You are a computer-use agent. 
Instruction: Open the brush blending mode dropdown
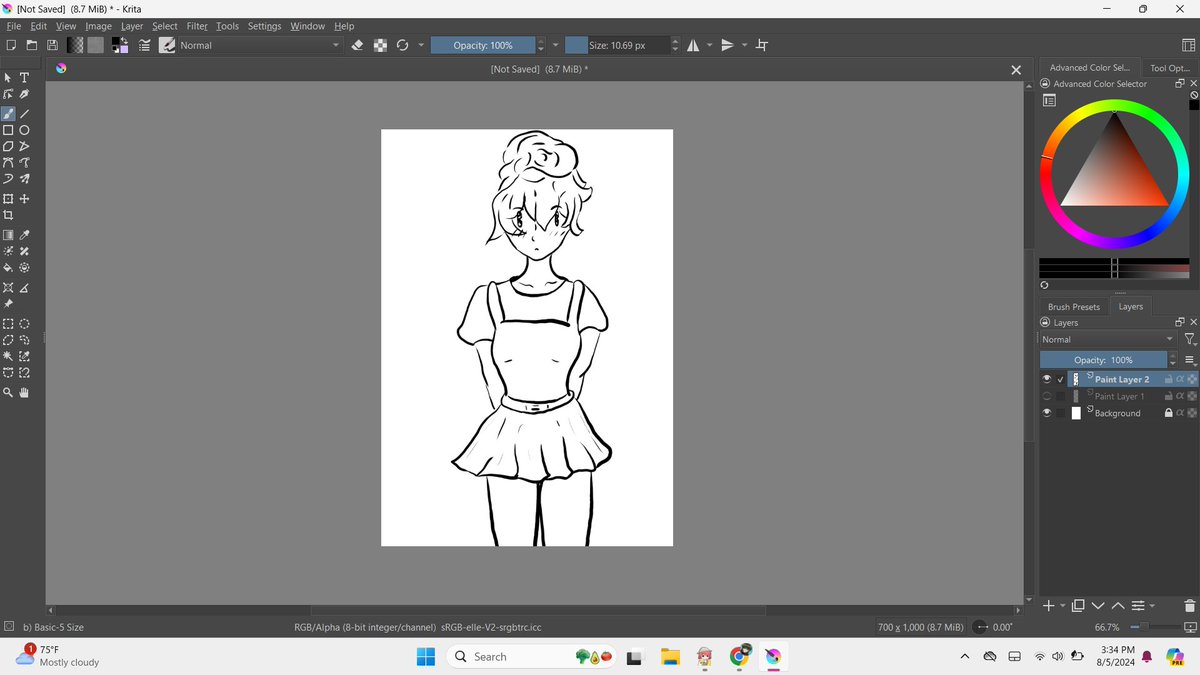[x=260, y=45]
